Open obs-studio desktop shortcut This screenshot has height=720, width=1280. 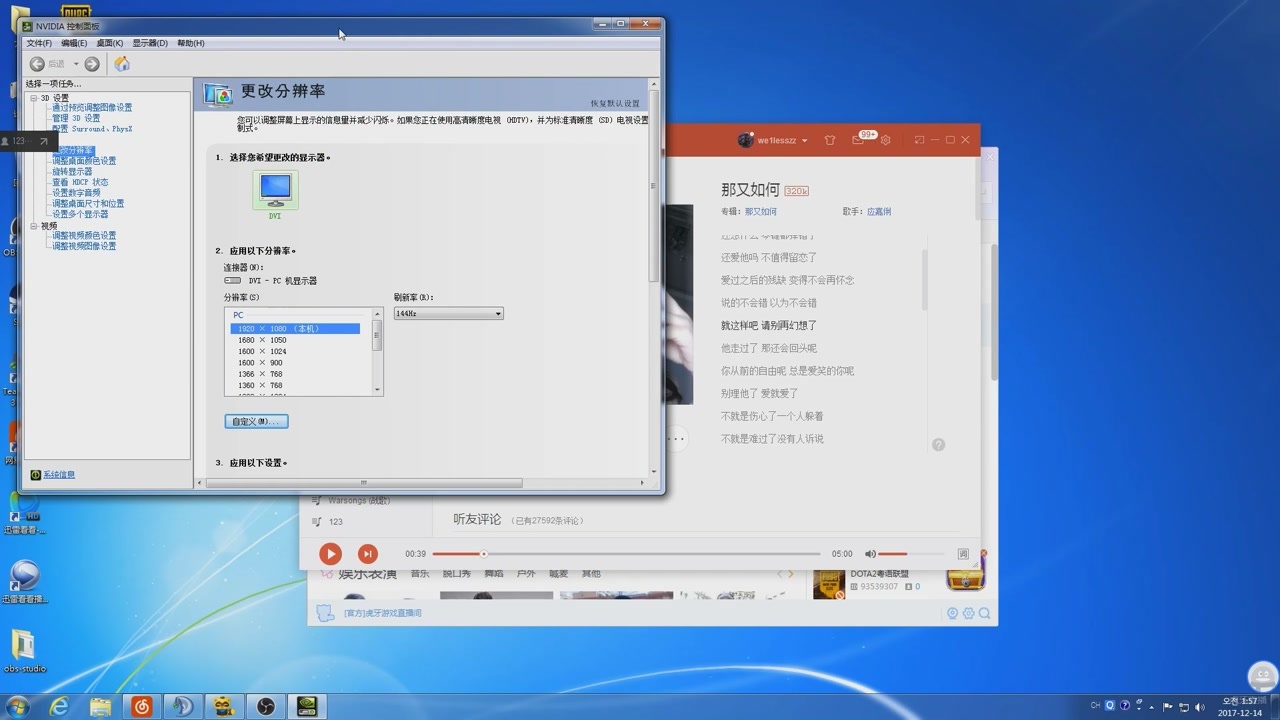coord(24,650)
